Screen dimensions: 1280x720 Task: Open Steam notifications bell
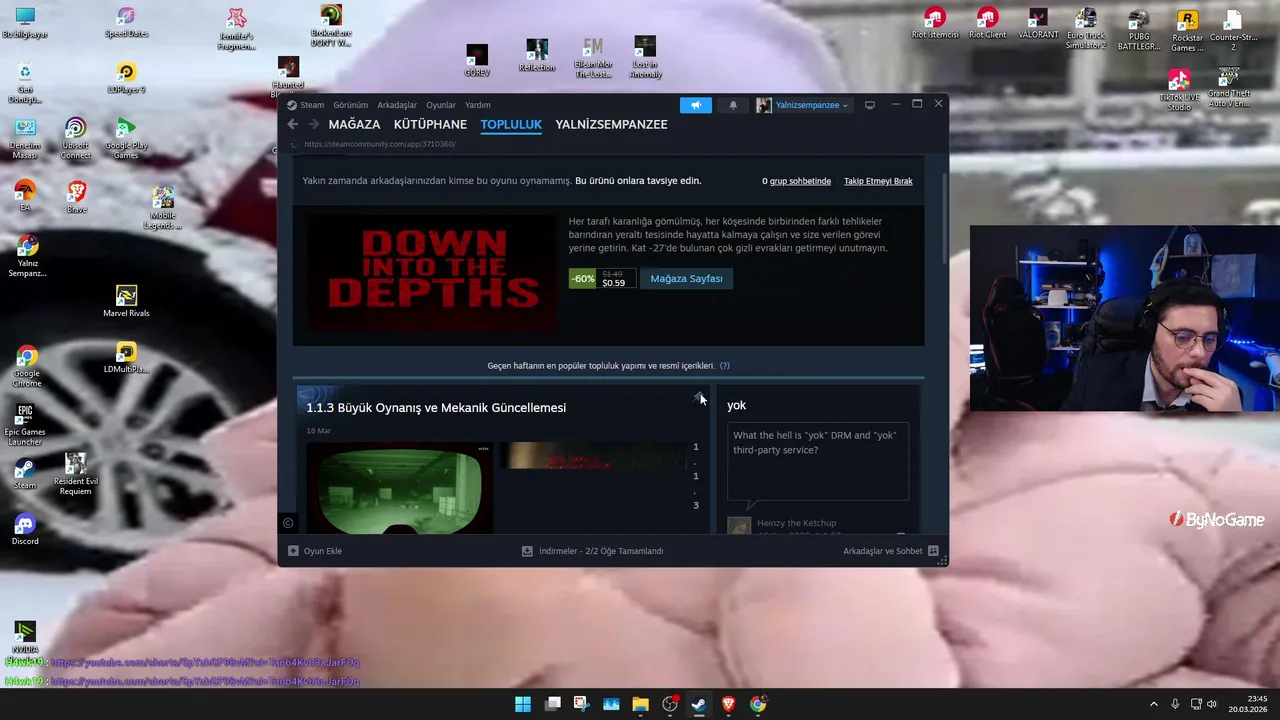tap(733, 105)
